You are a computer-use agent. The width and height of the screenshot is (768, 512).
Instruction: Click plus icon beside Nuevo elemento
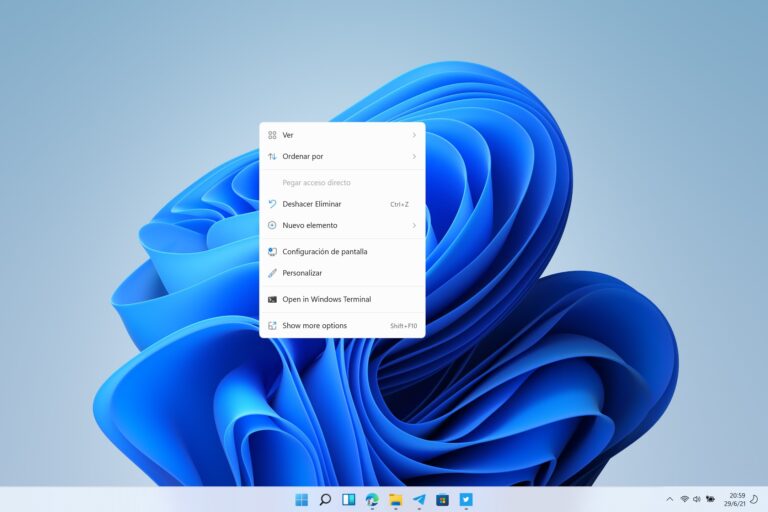(x=272, y=225)
